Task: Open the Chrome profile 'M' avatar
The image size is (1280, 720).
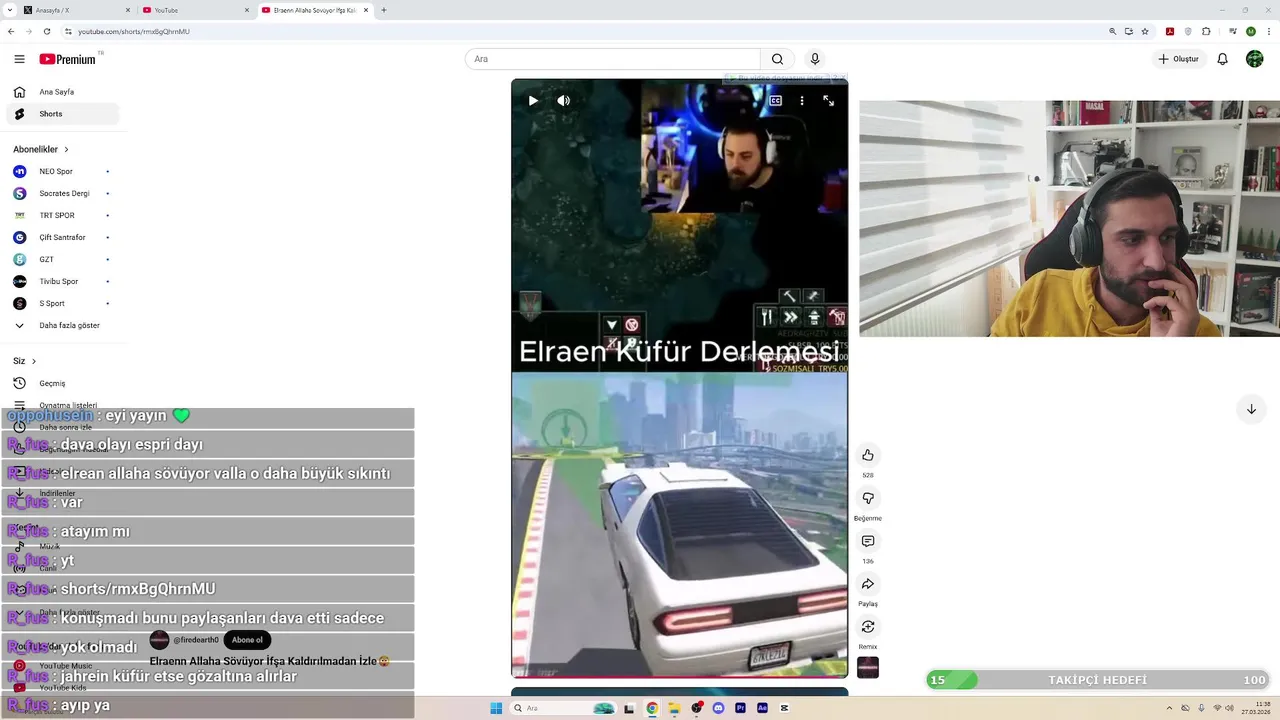Action: tap(1250, 31)
